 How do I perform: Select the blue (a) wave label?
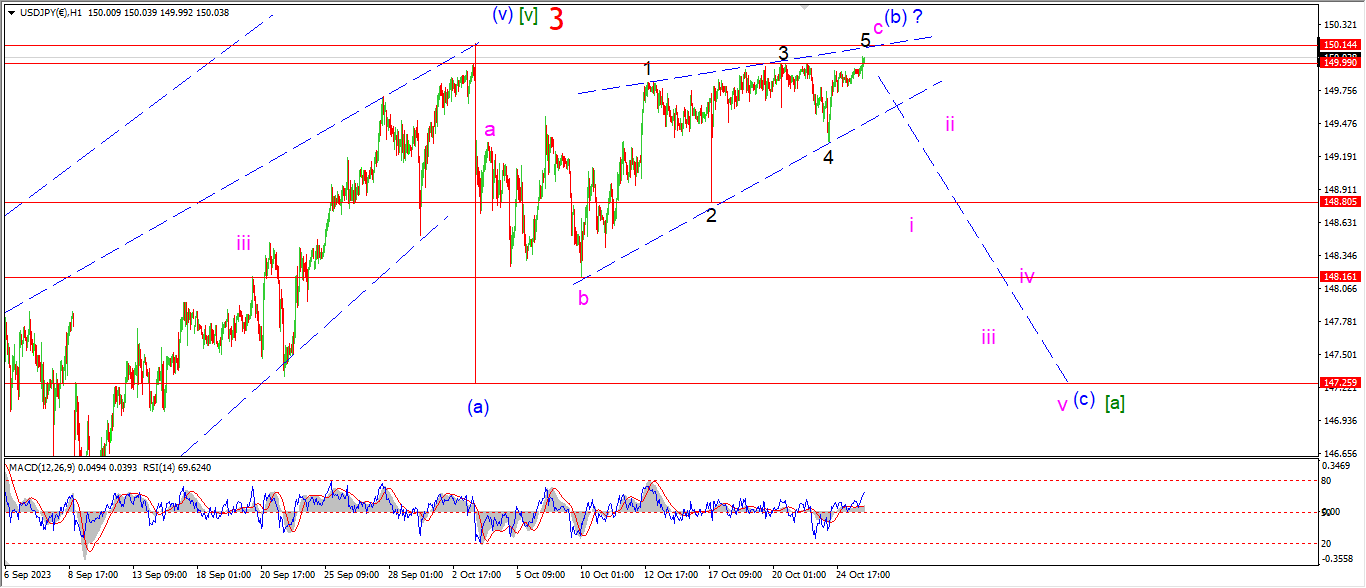pyautogui.click(x=478, y=406)
